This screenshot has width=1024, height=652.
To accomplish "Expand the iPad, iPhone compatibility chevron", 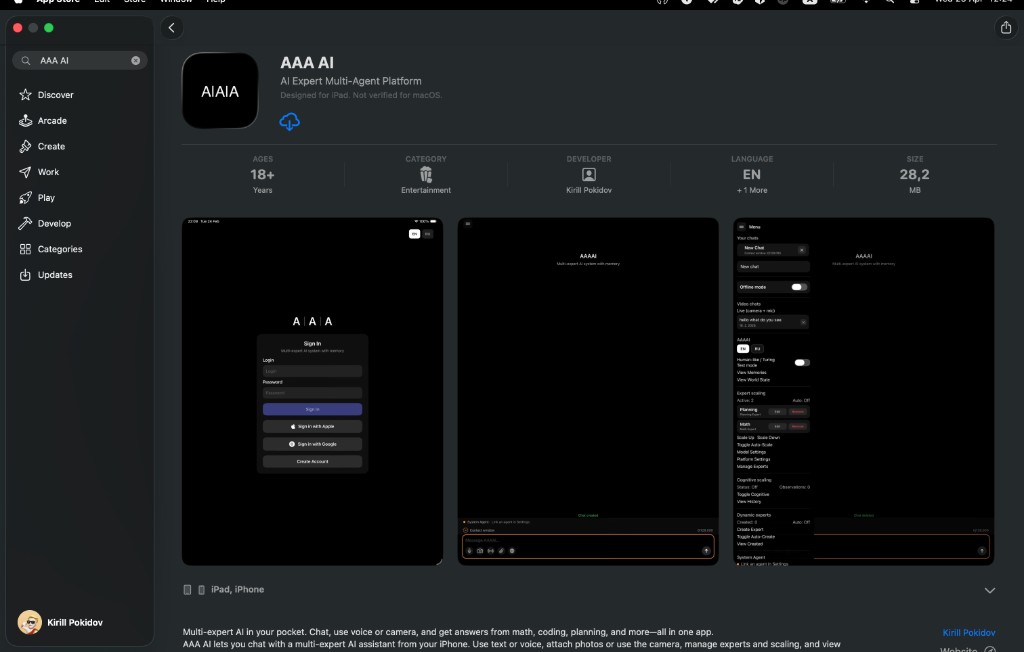I will [989, 590].
